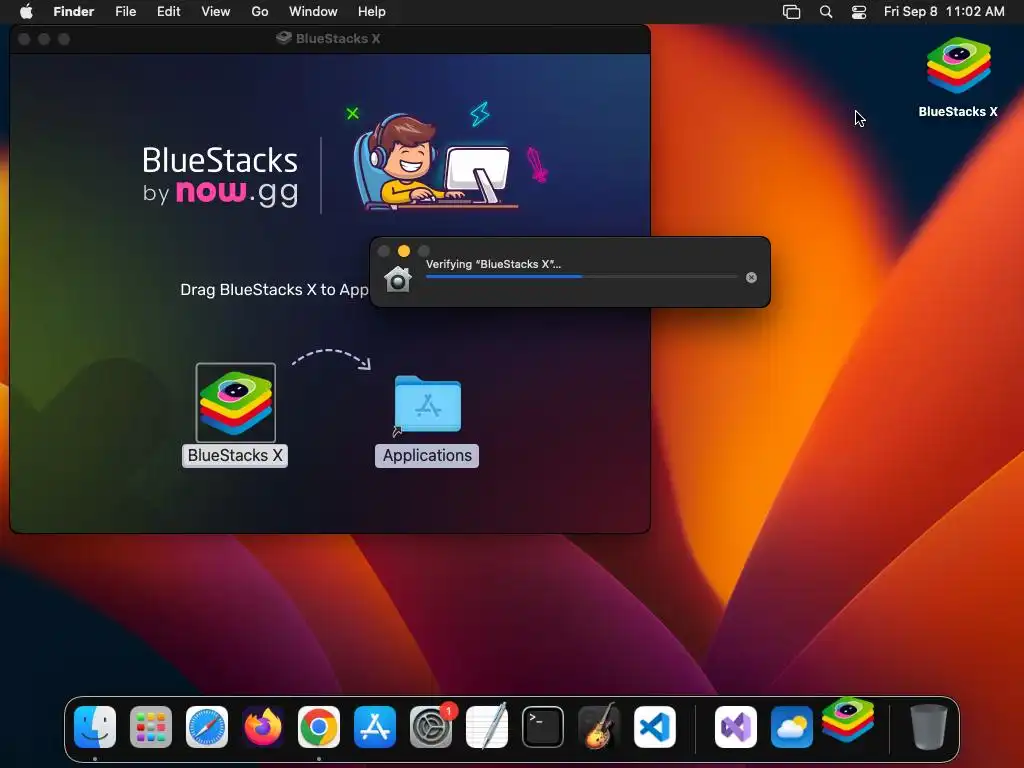
Task: Launch Safari from the Dock
Action: [x=207, y=727]
